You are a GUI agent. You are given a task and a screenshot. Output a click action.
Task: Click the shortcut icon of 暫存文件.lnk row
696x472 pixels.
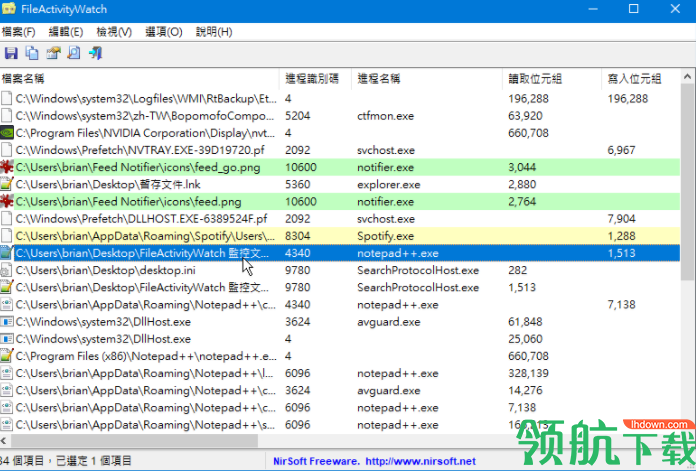point(7,184)
